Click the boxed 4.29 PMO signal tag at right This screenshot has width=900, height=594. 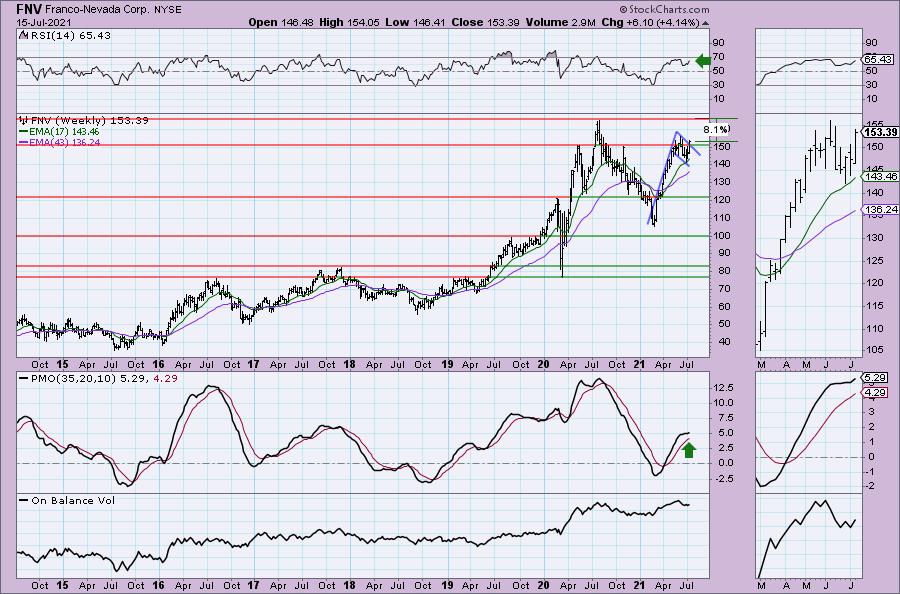point(875,393)
